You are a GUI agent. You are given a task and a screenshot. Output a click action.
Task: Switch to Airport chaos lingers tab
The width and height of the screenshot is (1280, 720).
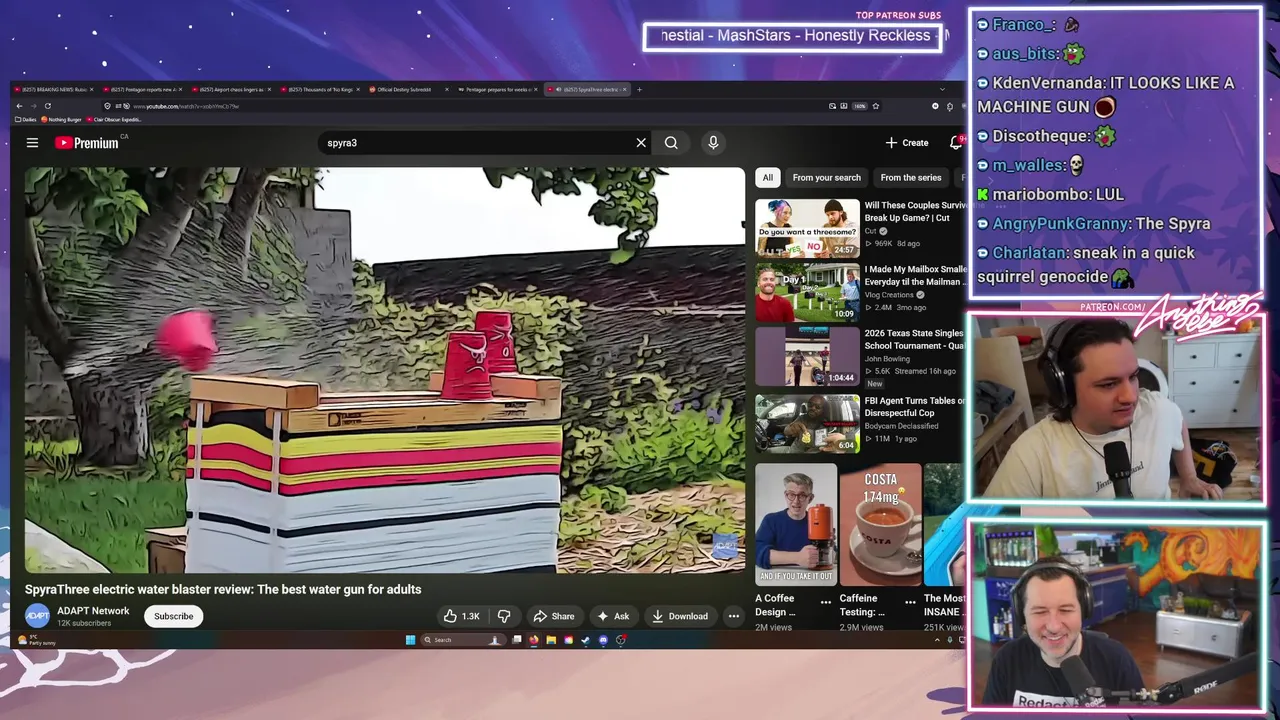point(231,90)
